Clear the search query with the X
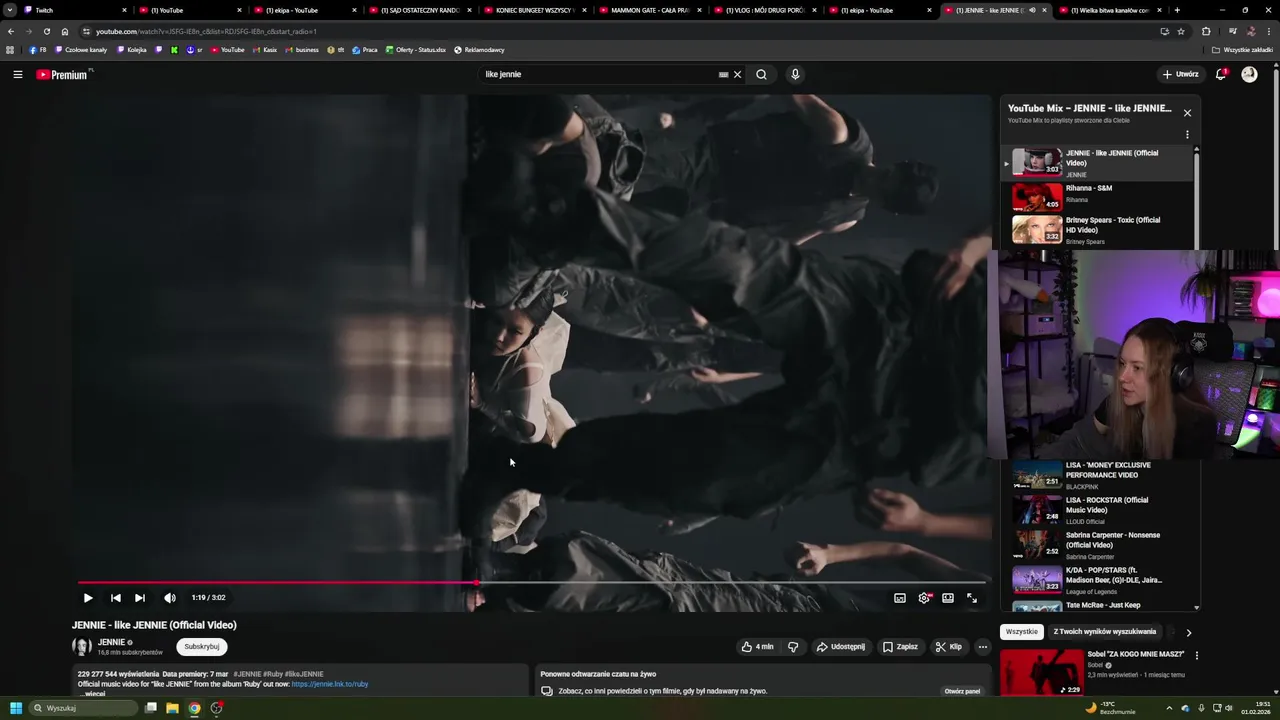 pyautogui.click(x=738, y=74)
